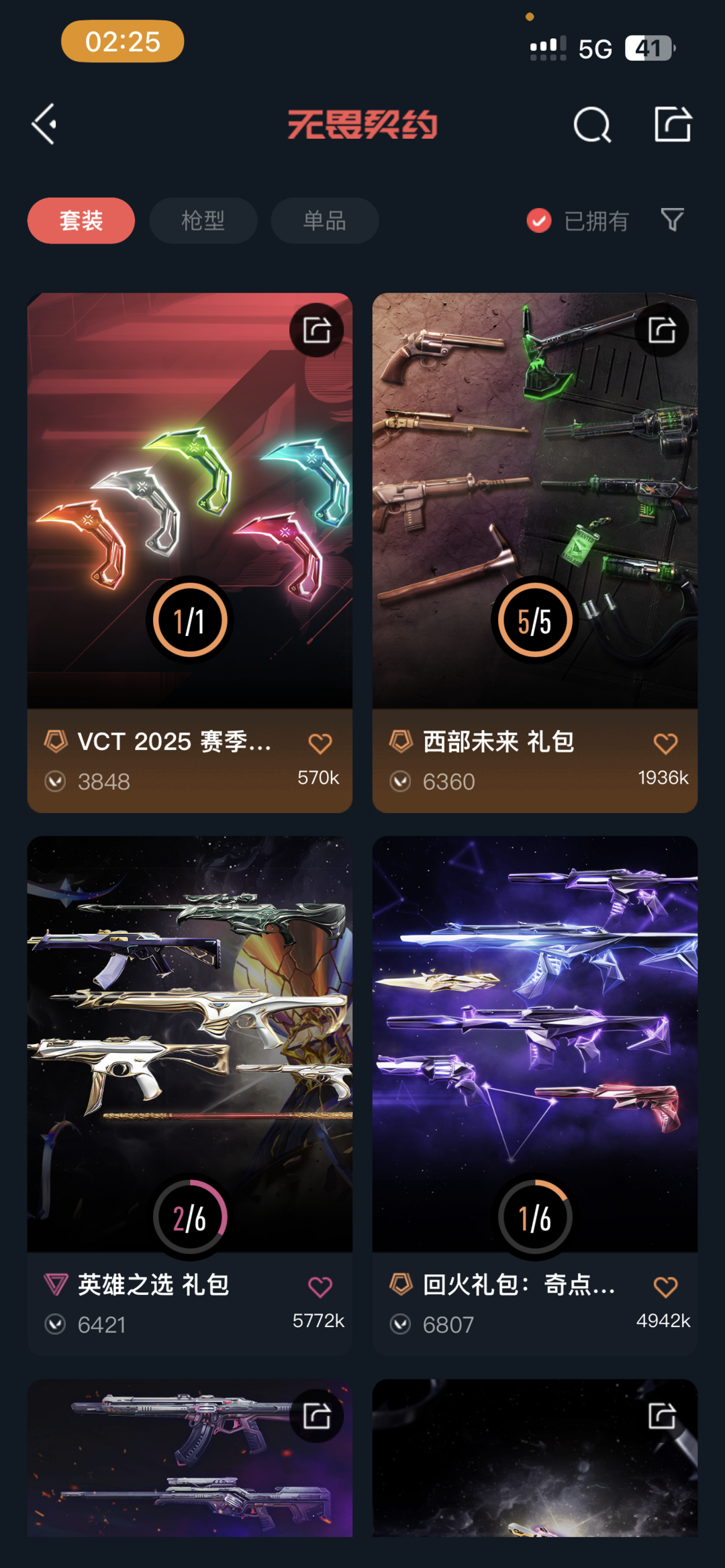This screenshot has height=1568, width=725.
Task: Favorite the 英雄之选 礼包 with the heart
Action: (320, 1287)
